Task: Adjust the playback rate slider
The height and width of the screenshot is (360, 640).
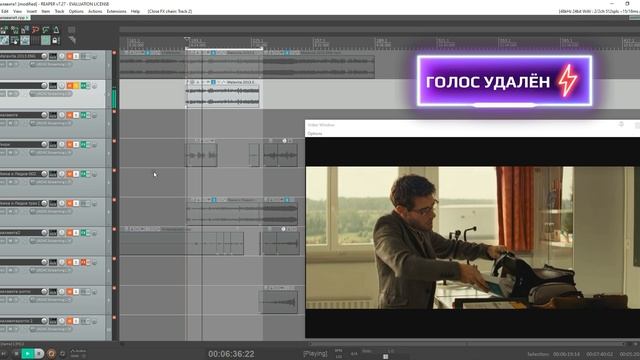Action: [x=385, y=357]
